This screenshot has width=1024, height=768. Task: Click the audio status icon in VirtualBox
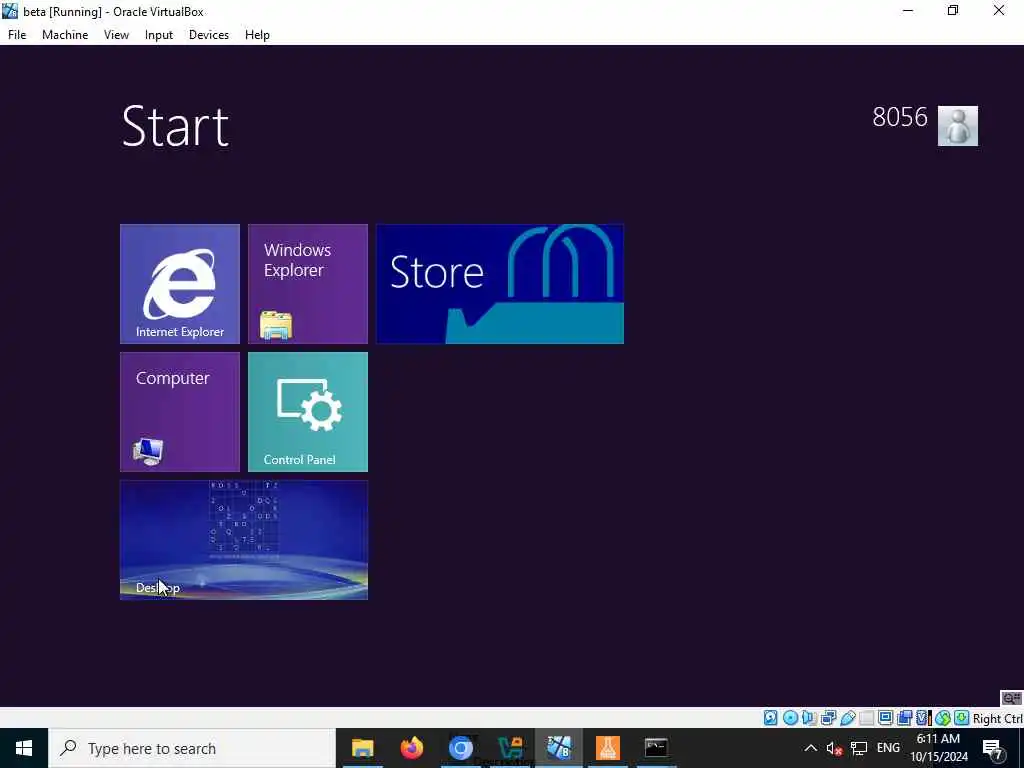808,718
